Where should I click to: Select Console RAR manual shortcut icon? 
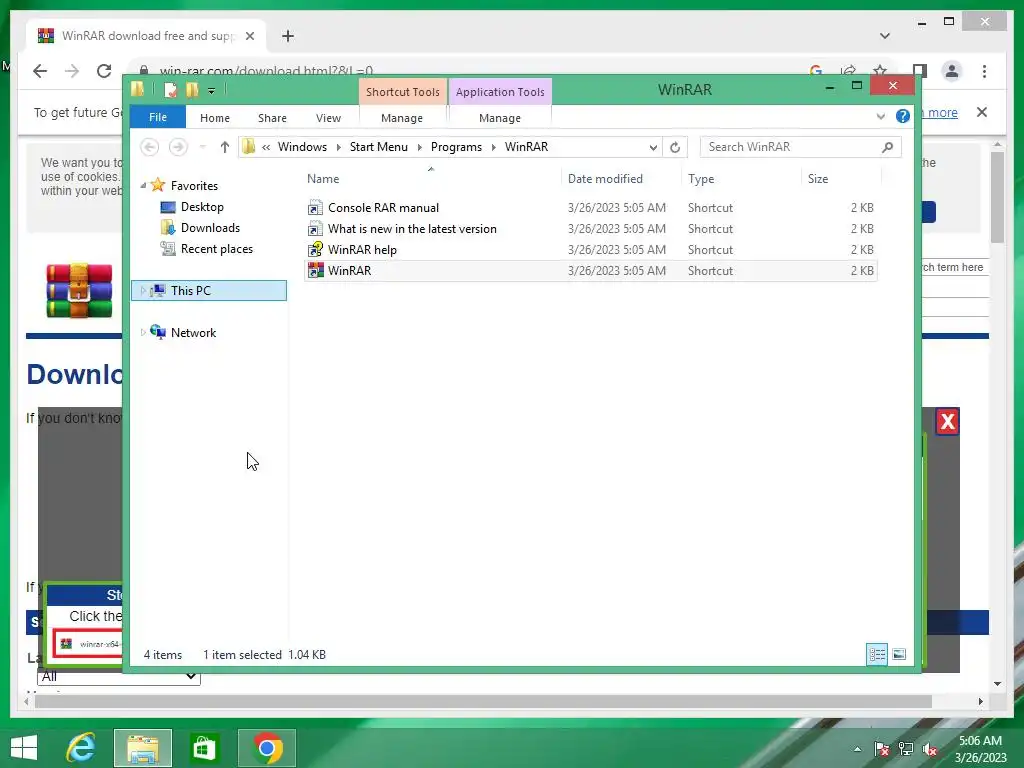pyautogui.click(x=315, y=208)
